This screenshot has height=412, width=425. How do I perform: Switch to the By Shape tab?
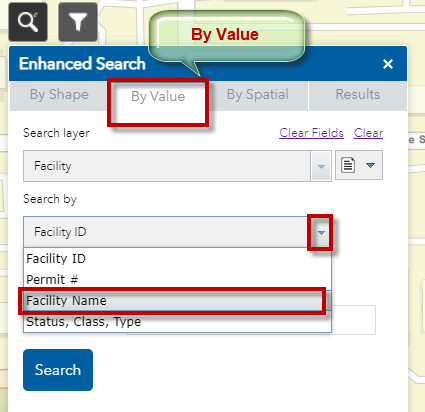click(x=59, y=95)
